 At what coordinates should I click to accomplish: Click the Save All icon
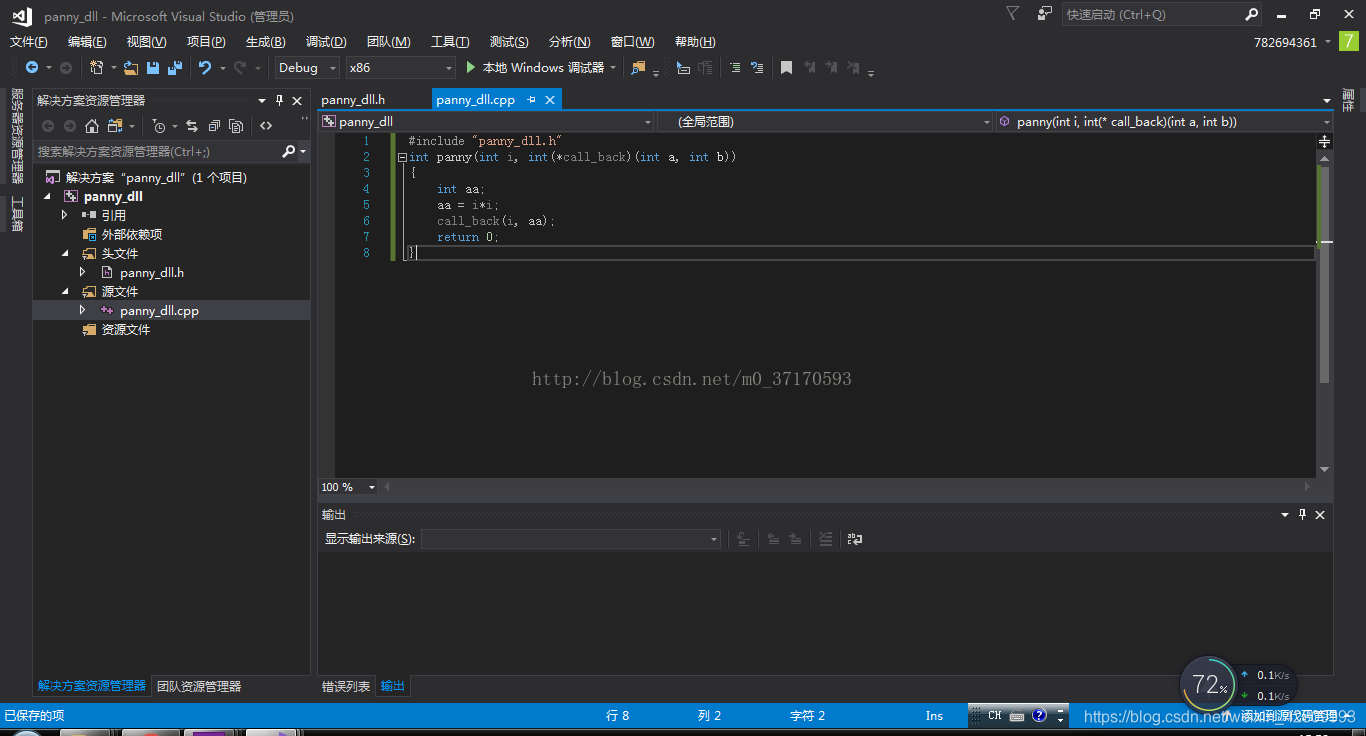pyautogui.click(x=175, y=68)
